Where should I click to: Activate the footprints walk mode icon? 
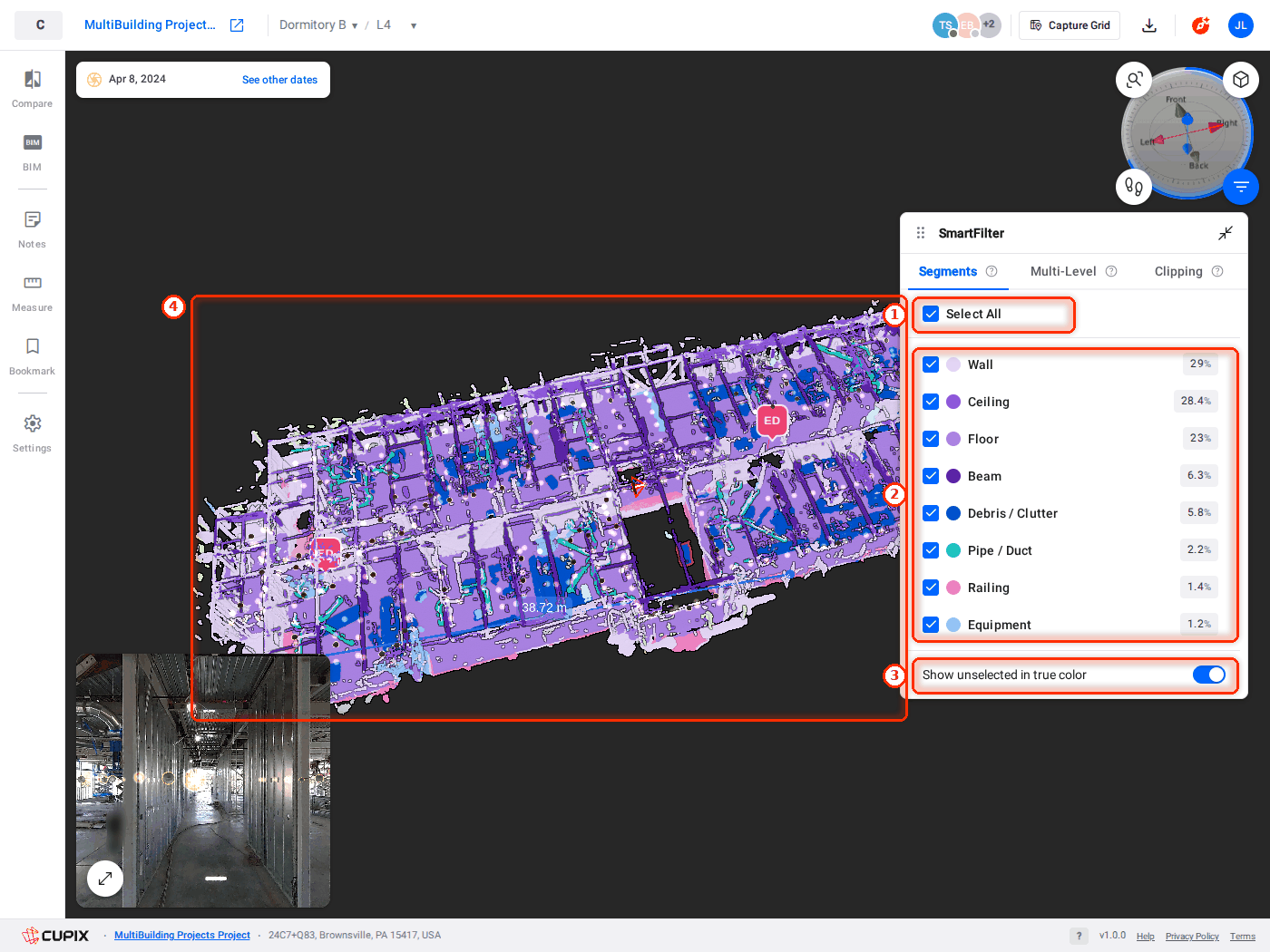[1134, 187]
